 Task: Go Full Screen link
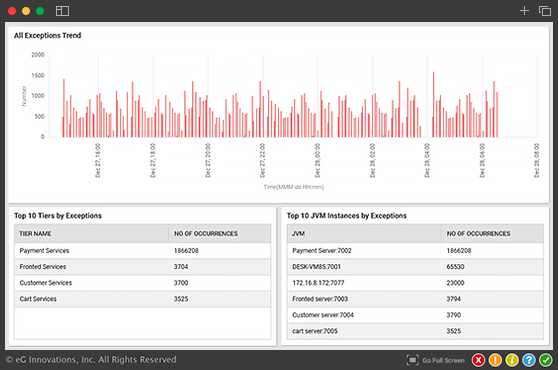click(x=443, y=360)
